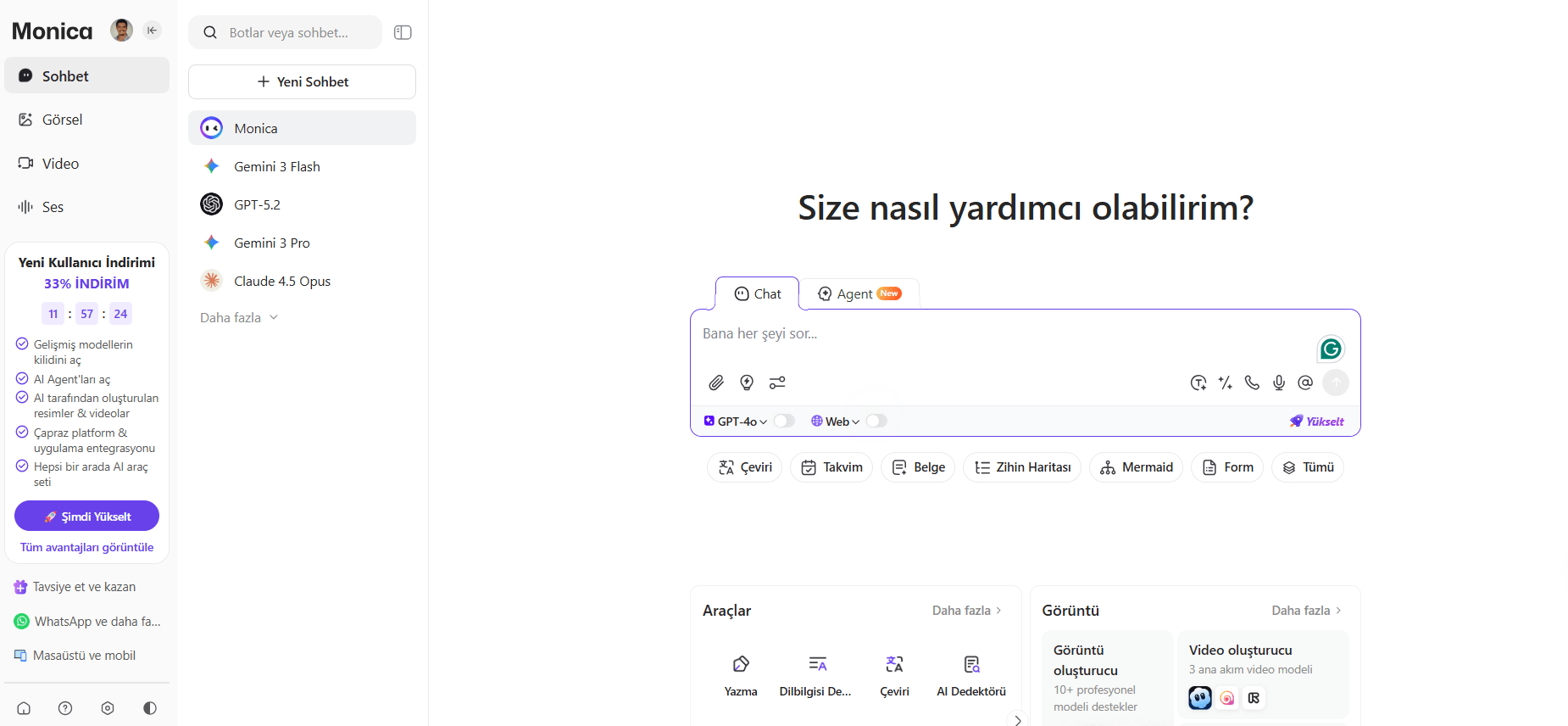Viewport: 1568px width, 726px height.
Task: Open the Görsel section in sidebar
Action: [x=62, y=120]
